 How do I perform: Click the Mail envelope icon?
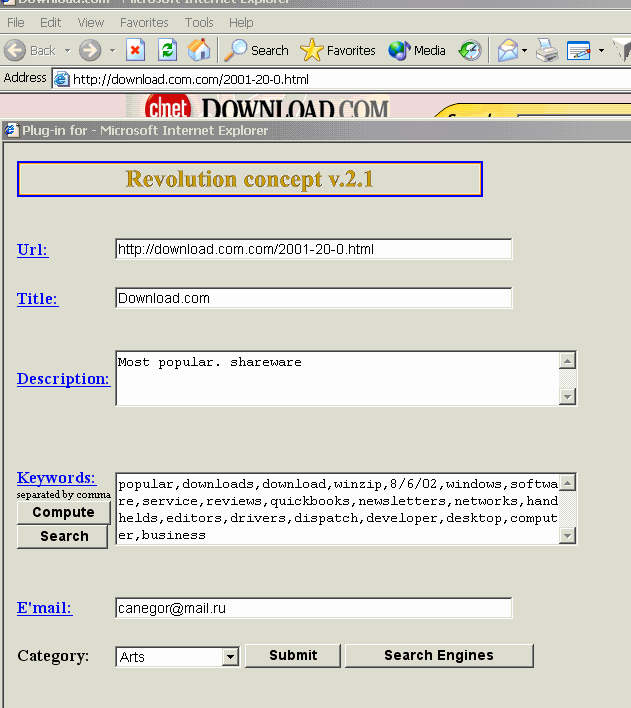508,50
